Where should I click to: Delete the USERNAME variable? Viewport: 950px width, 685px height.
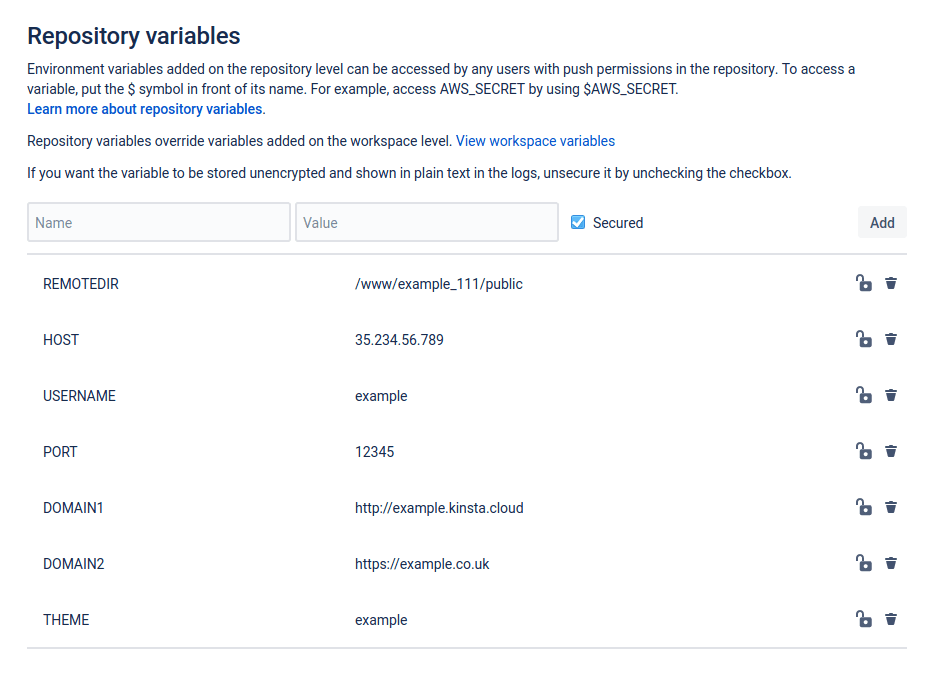tap(891, 395)
